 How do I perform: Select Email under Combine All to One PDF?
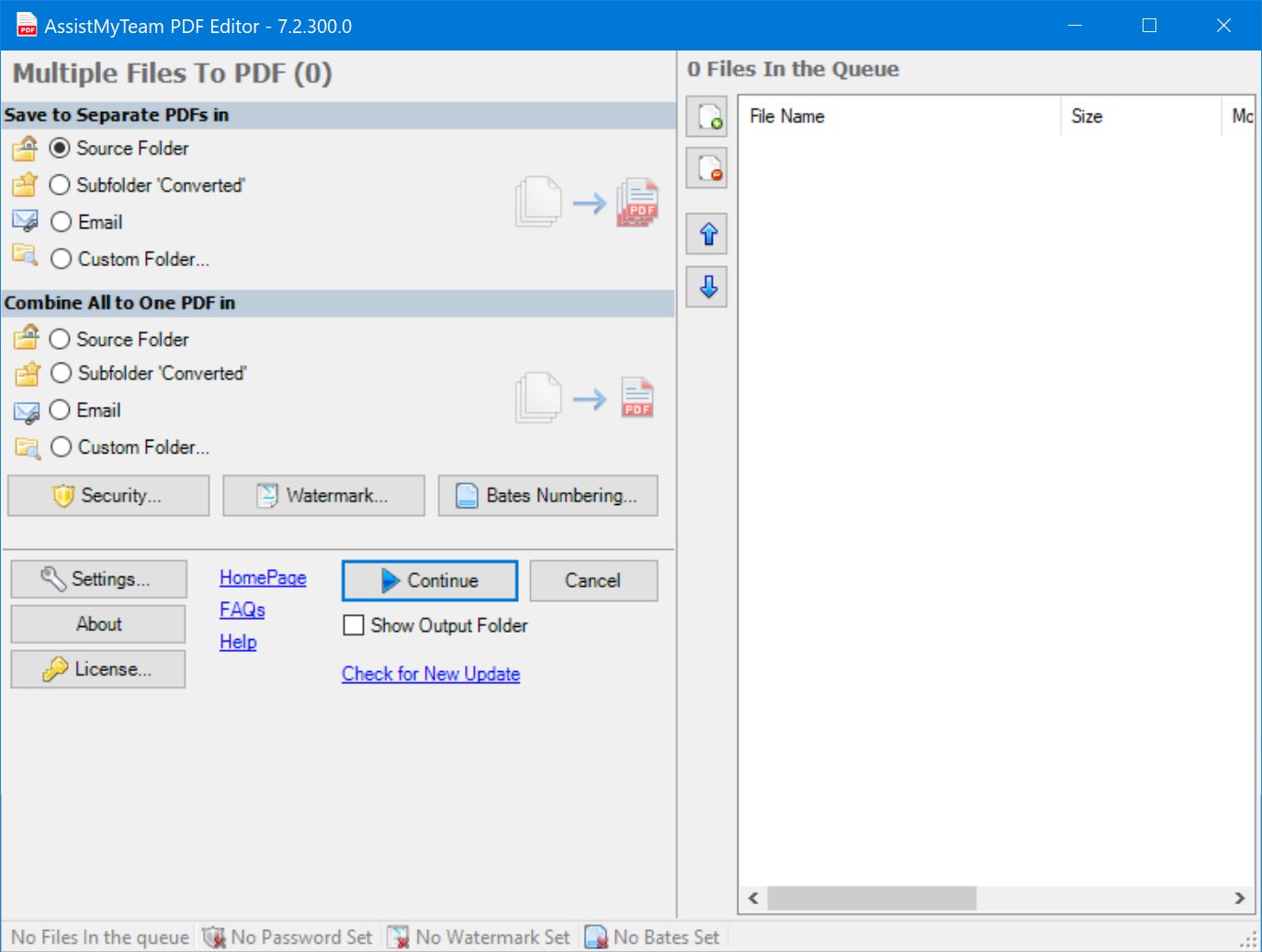(x=61, y=409)
